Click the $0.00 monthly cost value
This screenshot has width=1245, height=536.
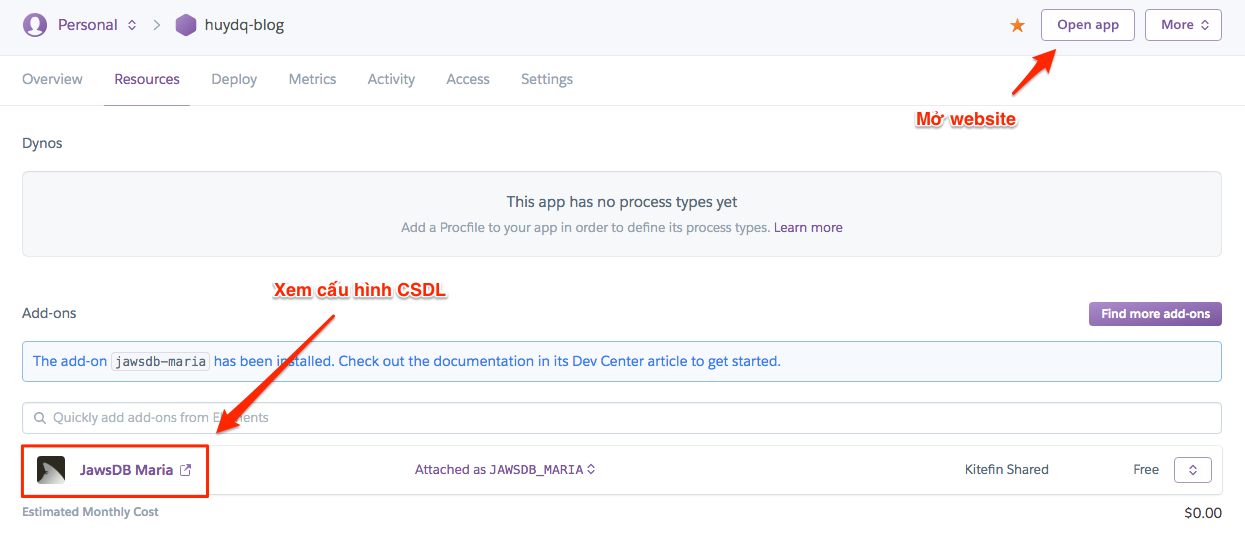[x=1203, y=513]
